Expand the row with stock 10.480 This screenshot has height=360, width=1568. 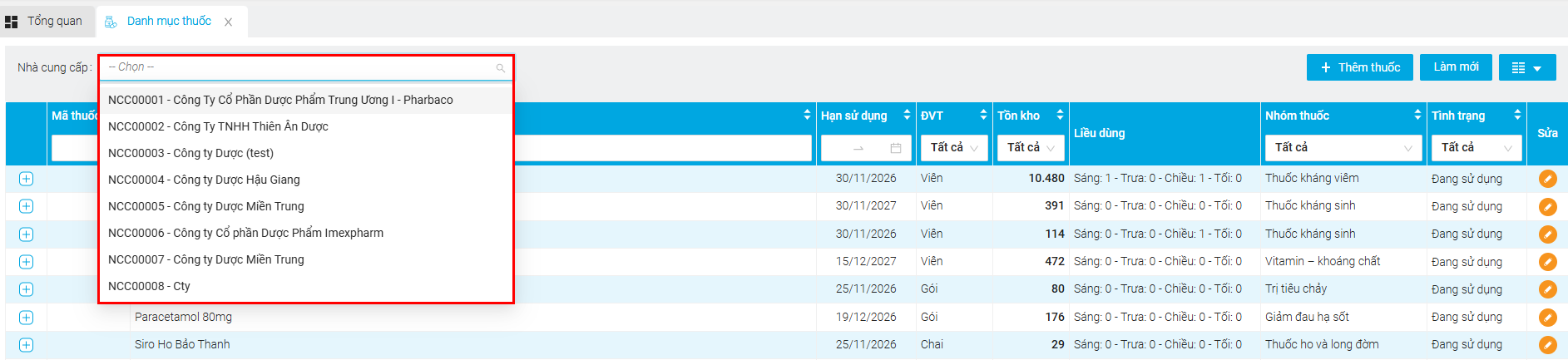click(x=26, y=179)
